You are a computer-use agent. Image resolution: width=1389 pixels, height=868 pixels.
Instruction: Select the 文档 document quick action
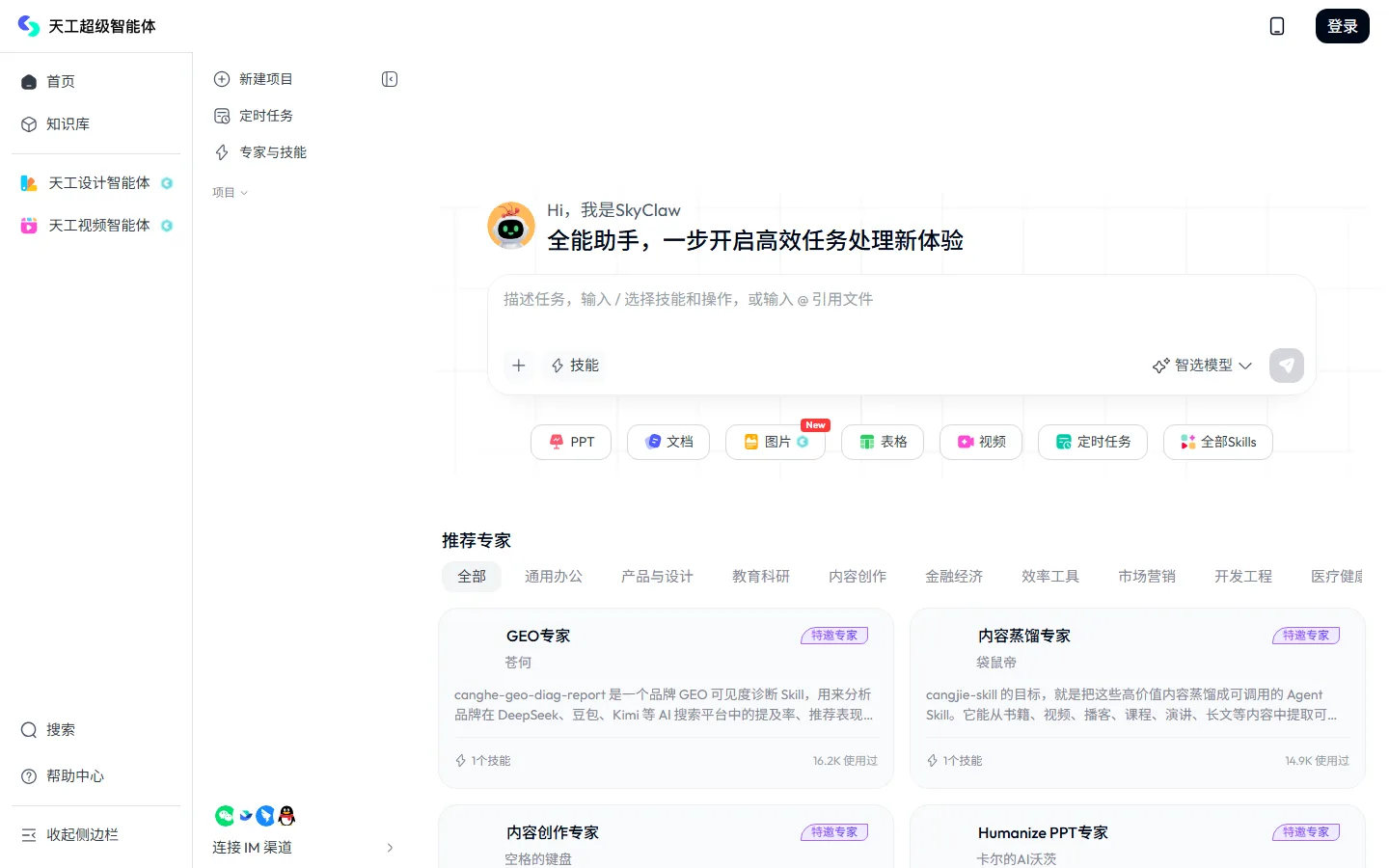pos(668,442)
